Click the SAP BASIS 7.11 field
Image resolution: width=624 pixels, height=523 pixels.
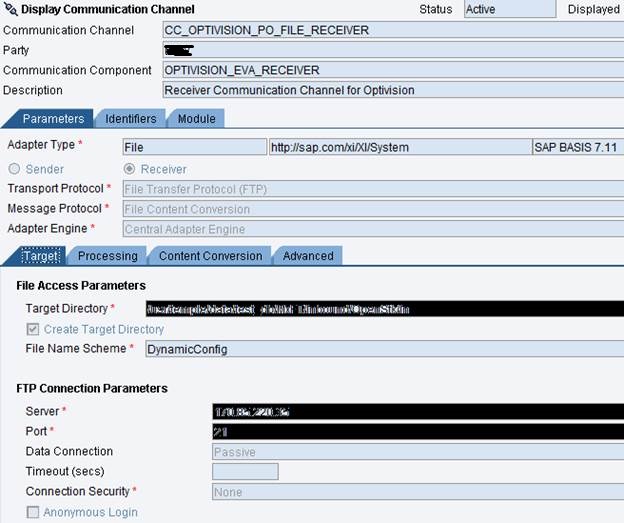(578, 147)
